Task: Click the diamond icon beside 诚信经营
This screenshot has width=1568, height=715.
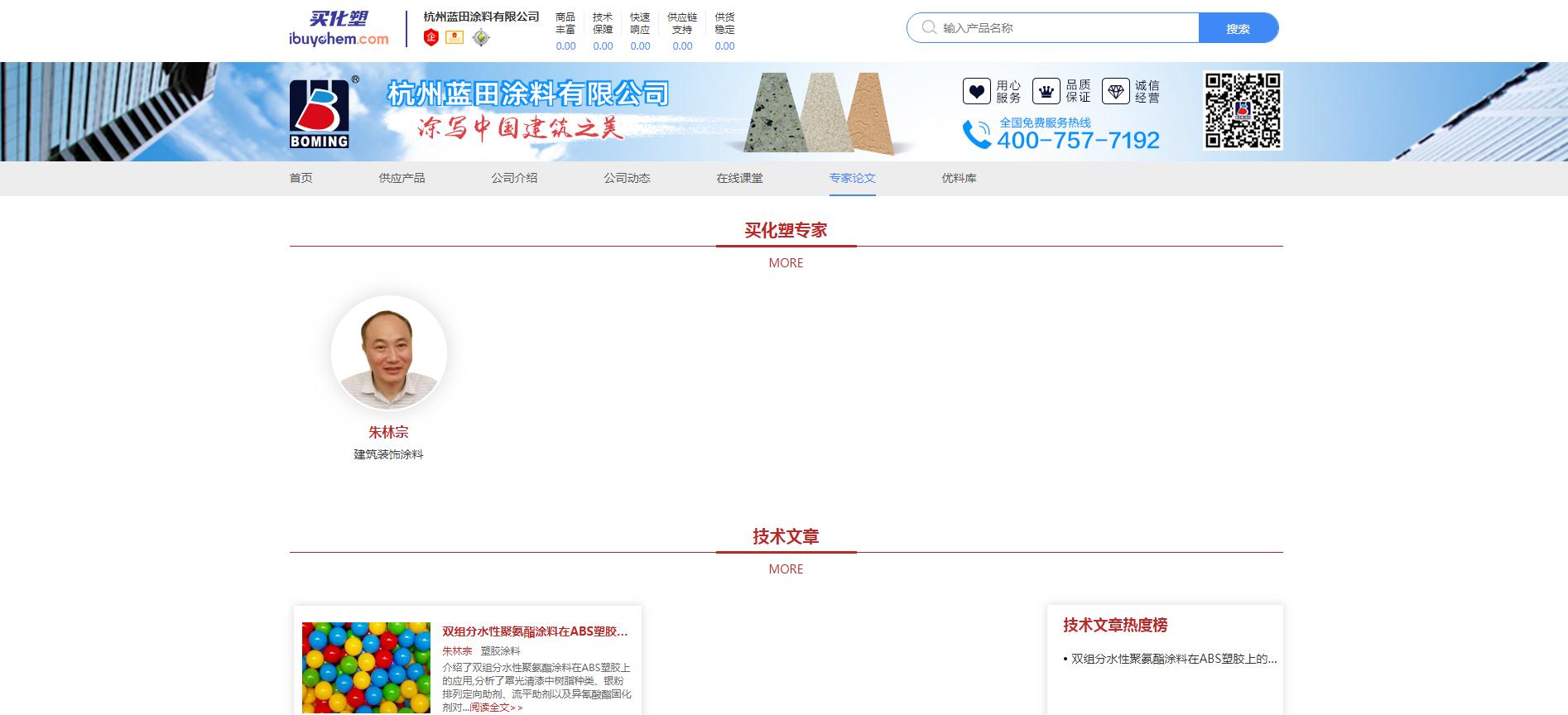Action: pos(1116,91)
